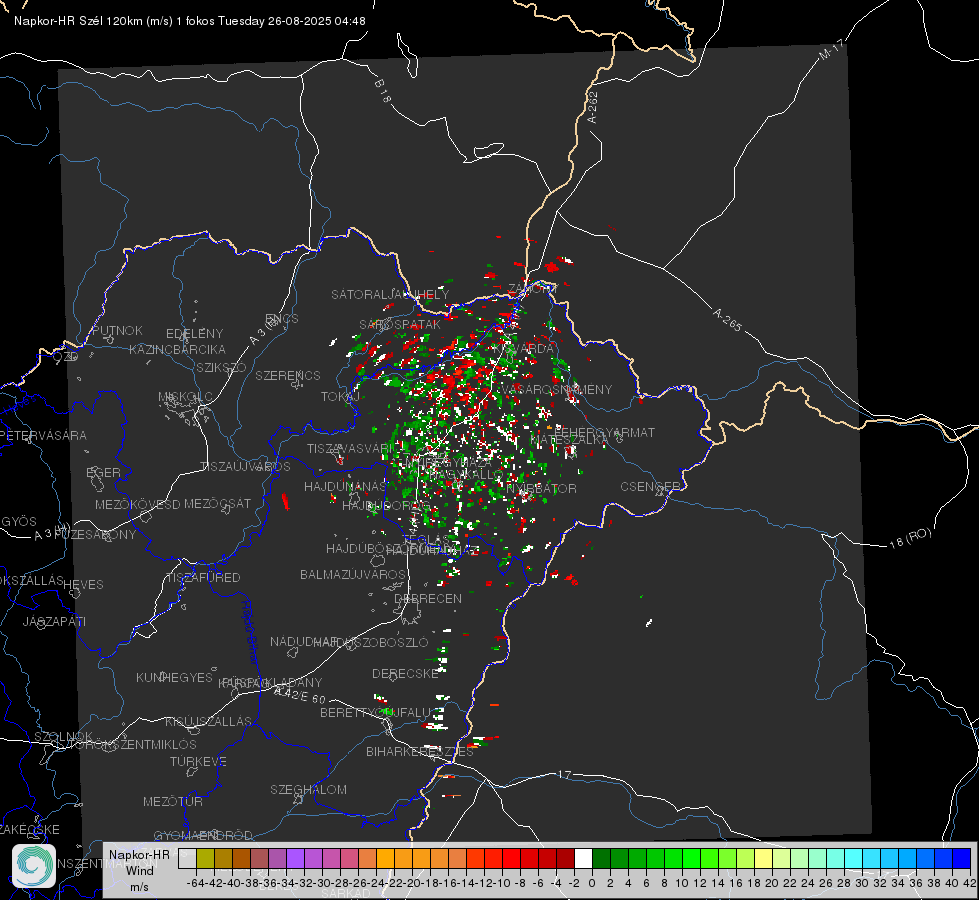Pick the dark blue swatch above 42
The height and width of the screenshot is (900, 979).
click(x=962, y=858)
